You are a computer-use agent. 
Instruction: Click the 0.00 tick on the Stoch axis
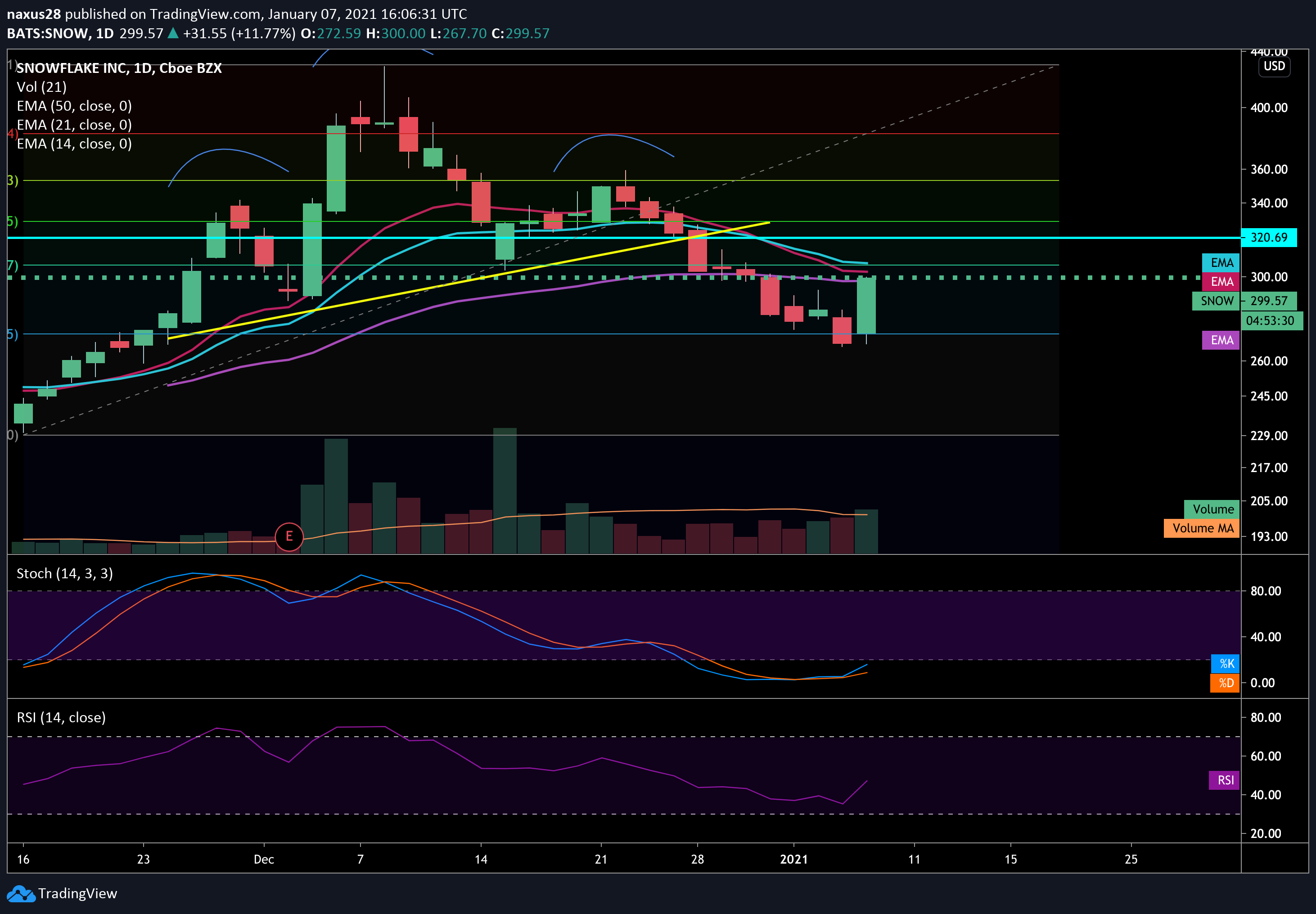coord(1262,683)
